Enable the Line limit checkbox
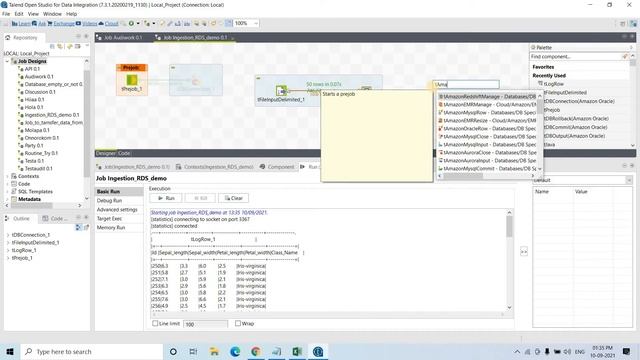This screenshot has height=360, width=640. coord(155,323)
